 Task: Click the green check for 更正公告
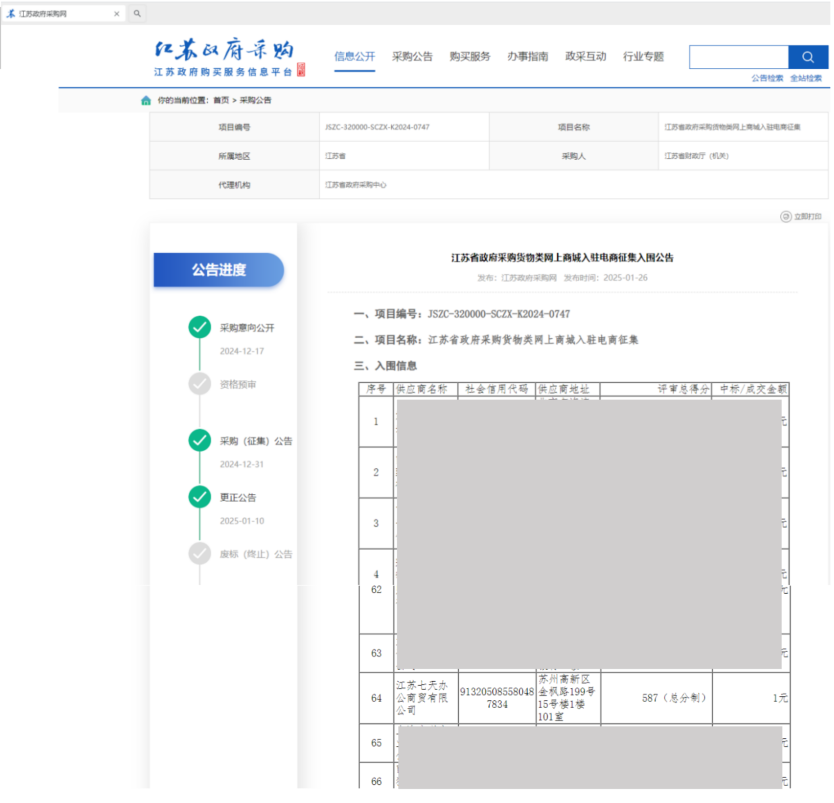click(199, 497)
